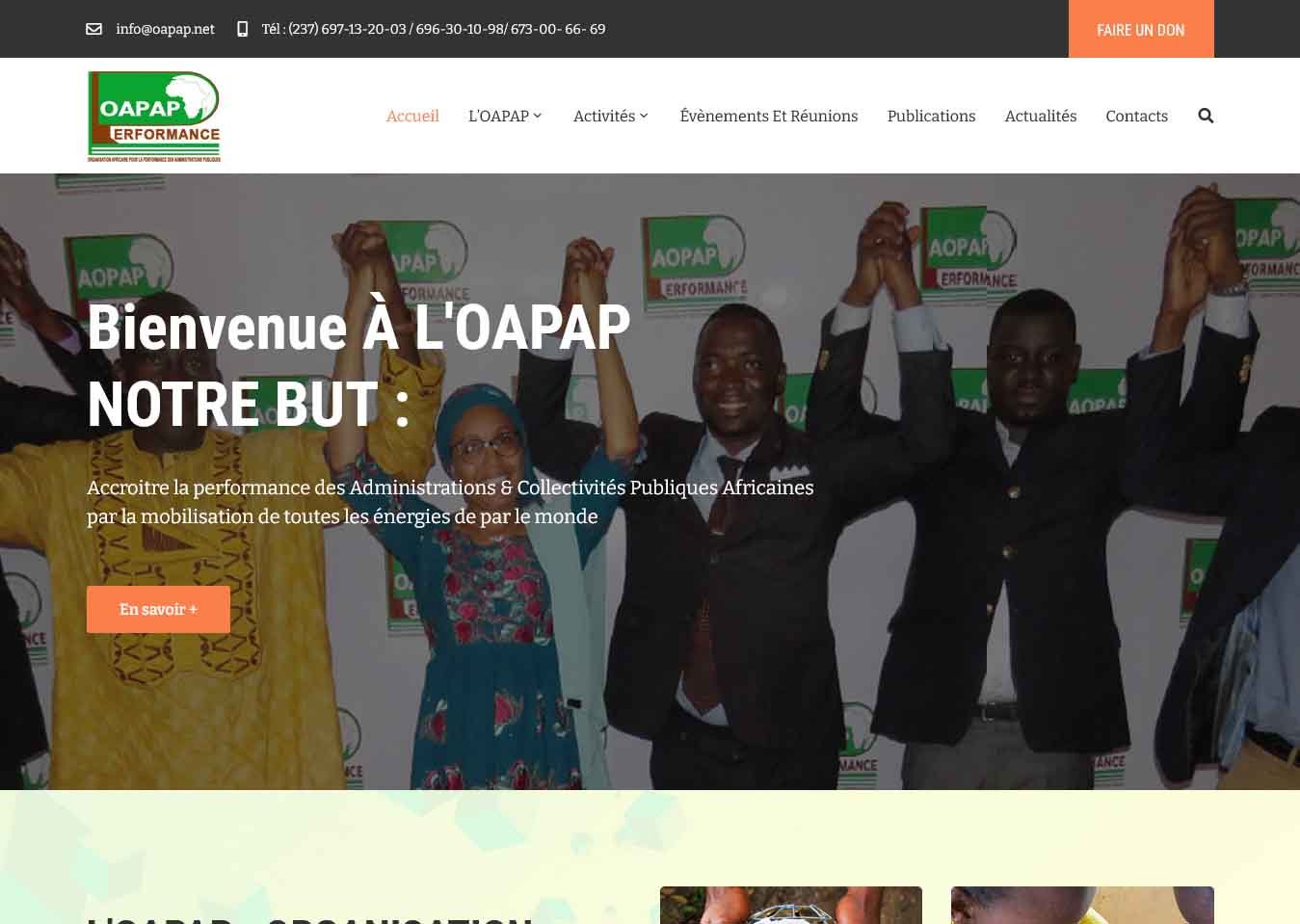Open the Actualités menu item
Viewport: 1300px width, 924px height.
click(x=1041, y=116)
